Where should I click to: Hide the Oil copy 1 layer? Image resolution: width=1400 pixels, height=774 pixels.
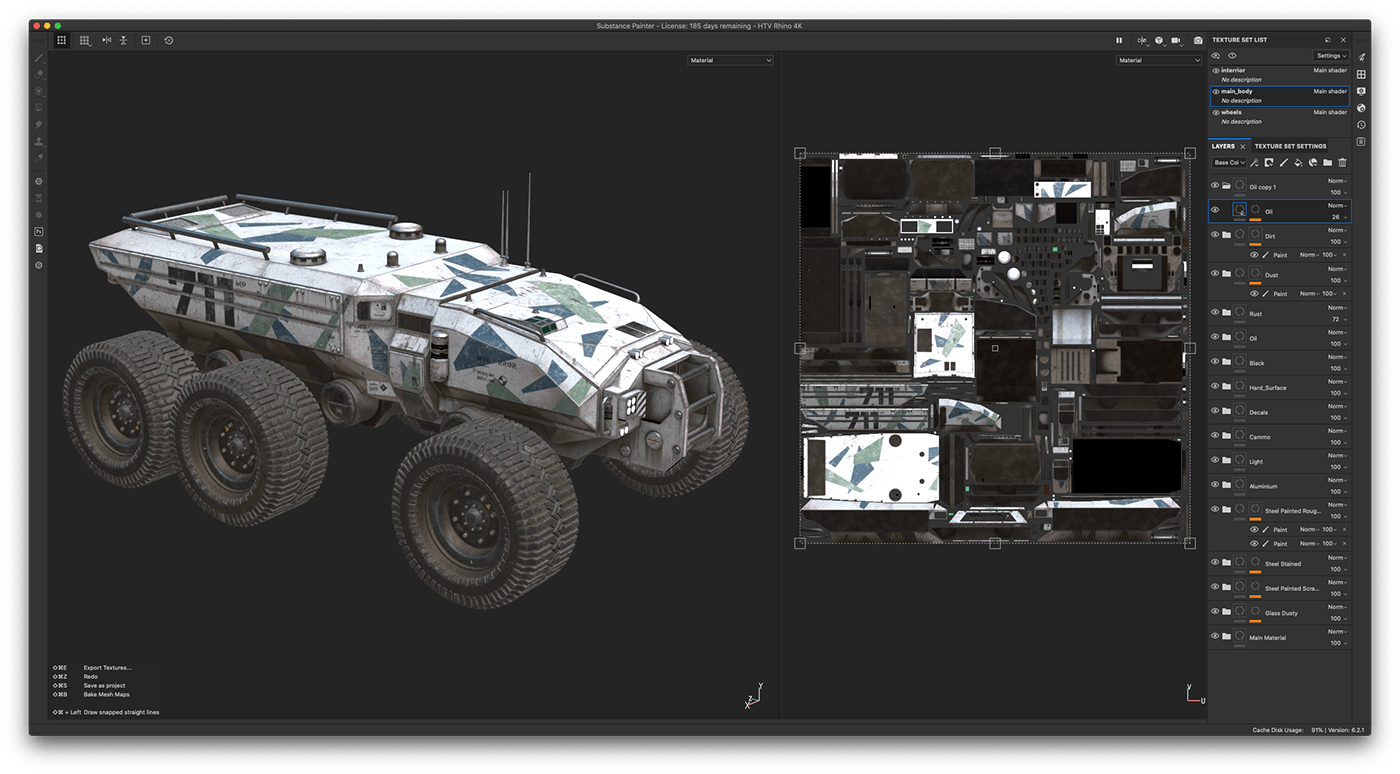pyautogui.click(x=1214, y=185)
